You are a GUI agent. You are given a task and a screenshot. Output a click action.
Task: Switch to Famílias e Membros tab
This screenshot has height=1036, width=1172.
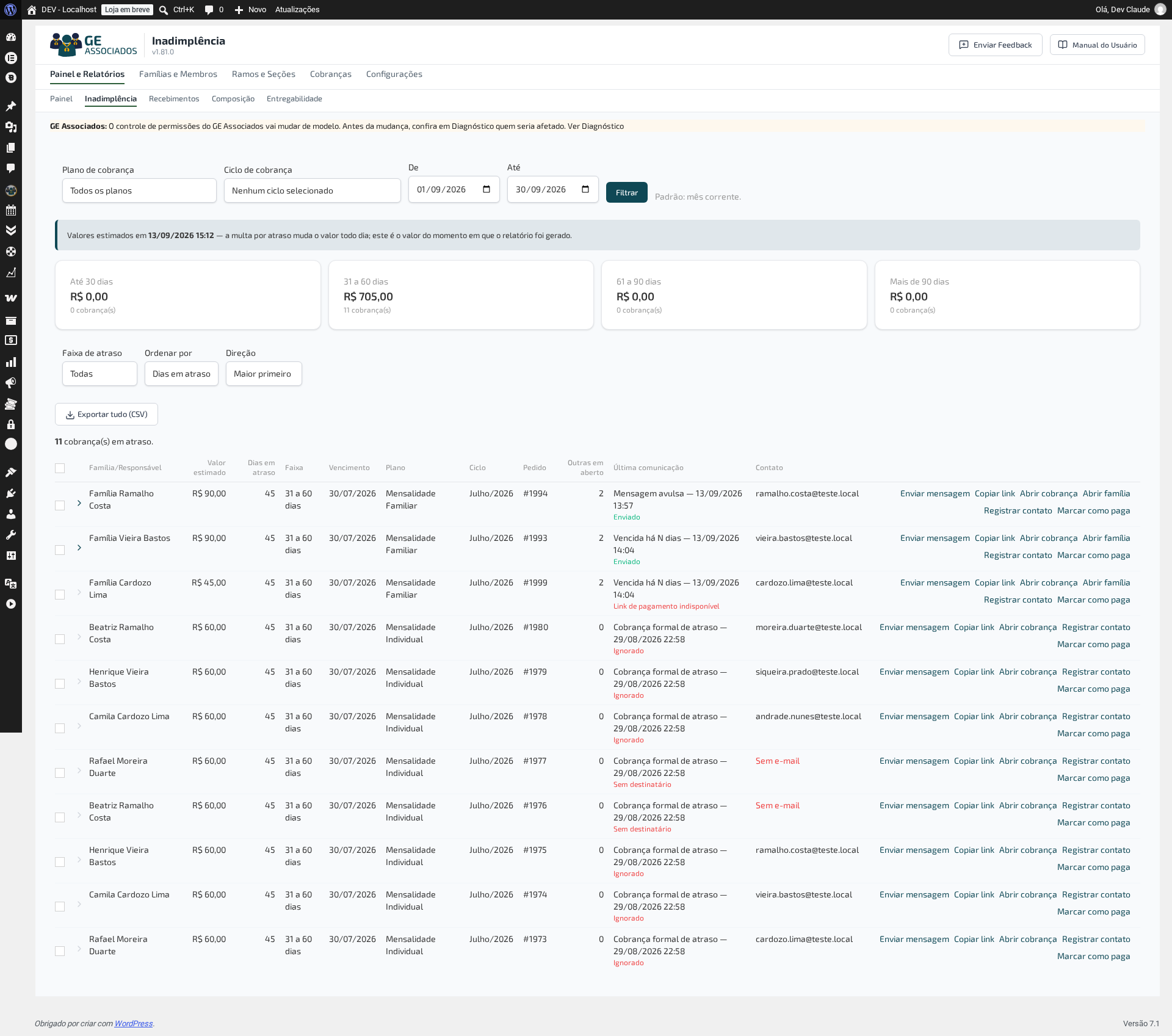pos(178,74)
